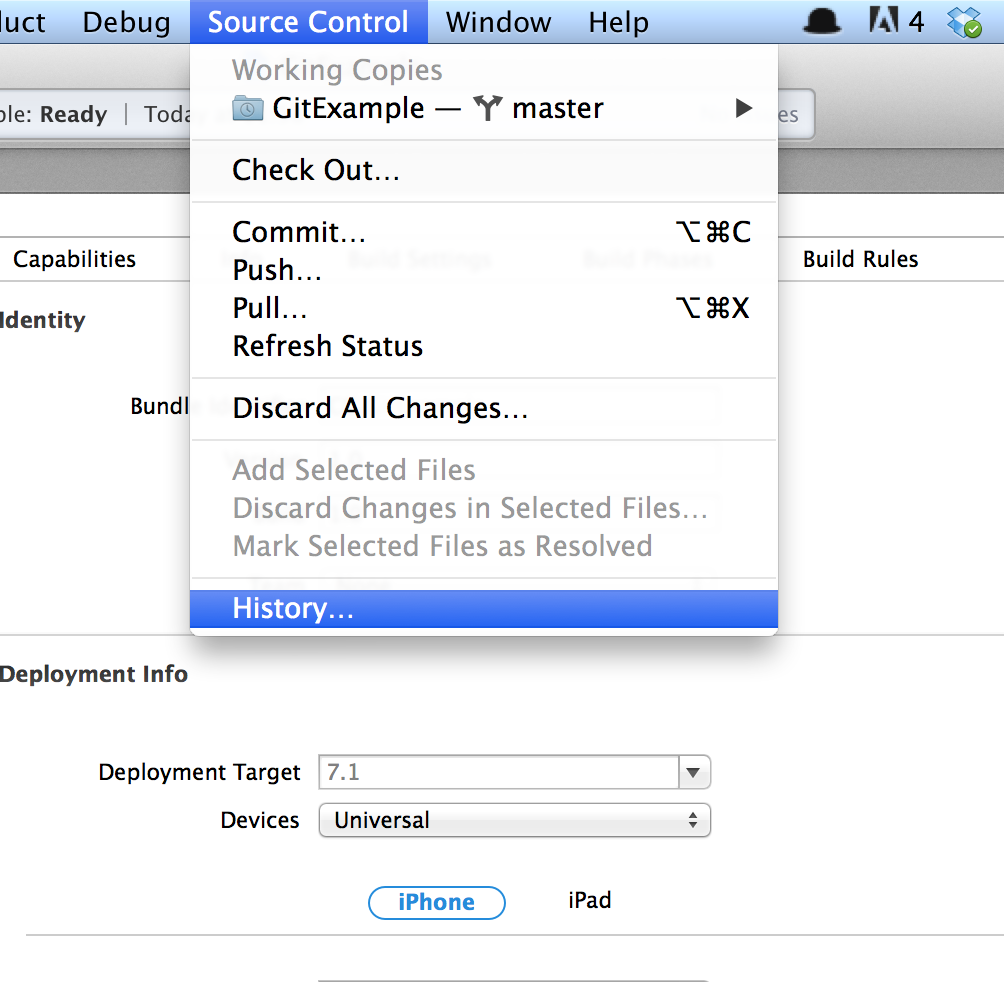The height and width of the screenshot is (982, 1004).
Task: Click the master branch icon
Action: (488, 108)
